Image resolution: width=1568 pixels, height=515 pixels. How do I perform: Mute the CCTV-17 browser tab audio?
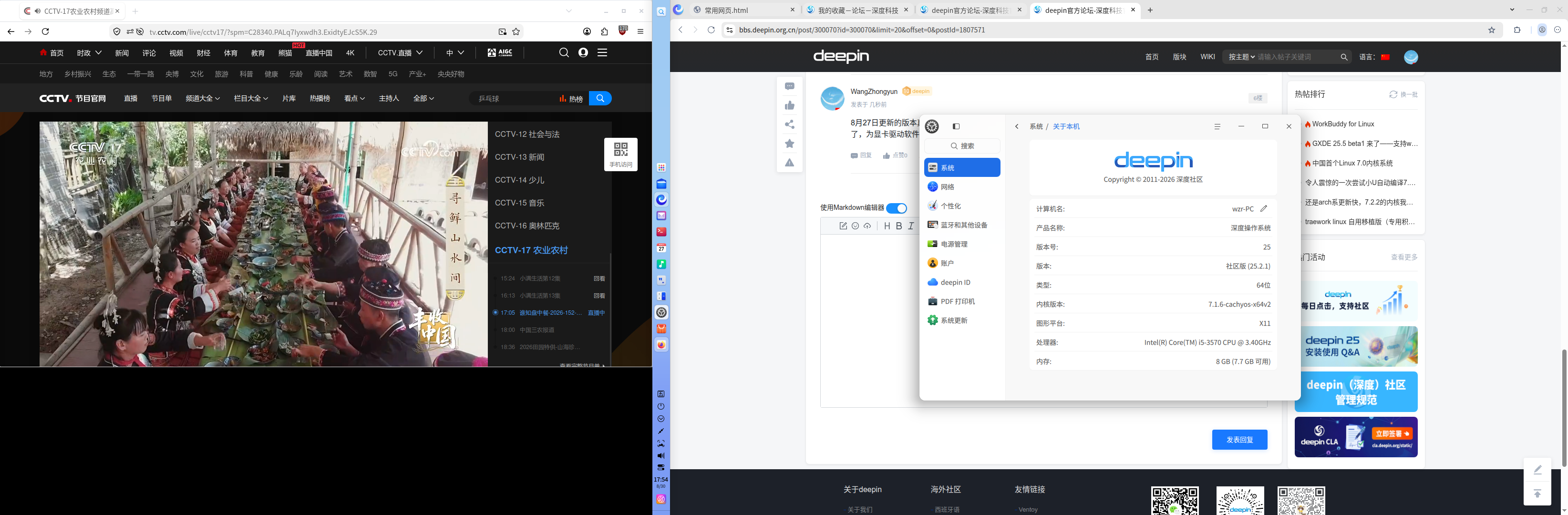[38, 11]
